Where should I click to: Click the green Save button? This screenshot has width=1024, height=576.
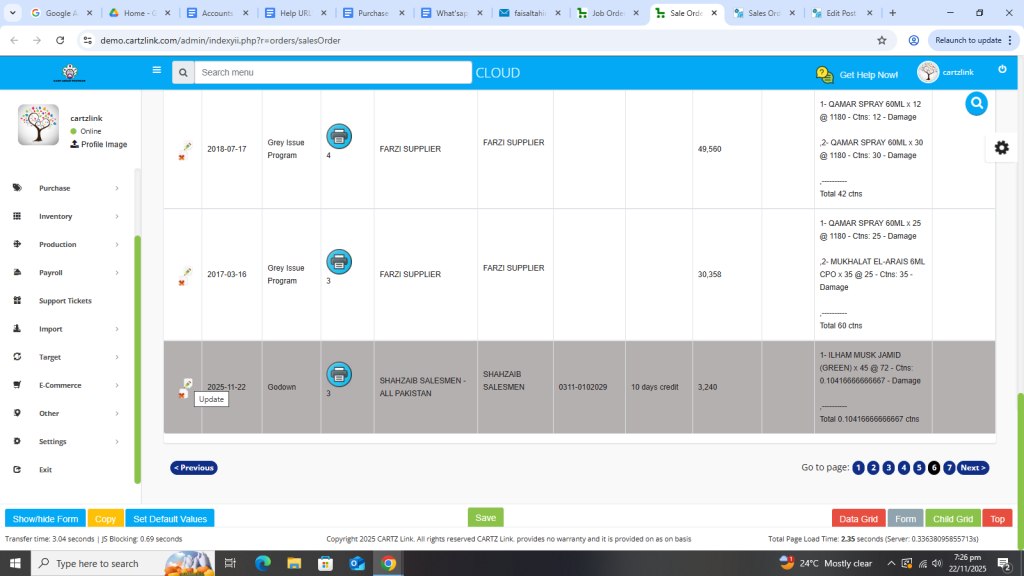pyautogui.click(x=485, y=518)
